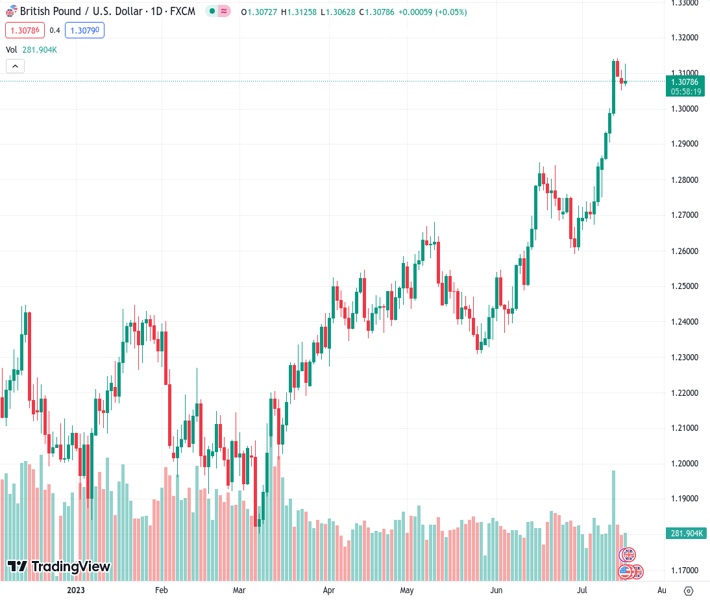Click the green market status dot
This screenshot has width=710, height=600.
click(x=210, y=11)
